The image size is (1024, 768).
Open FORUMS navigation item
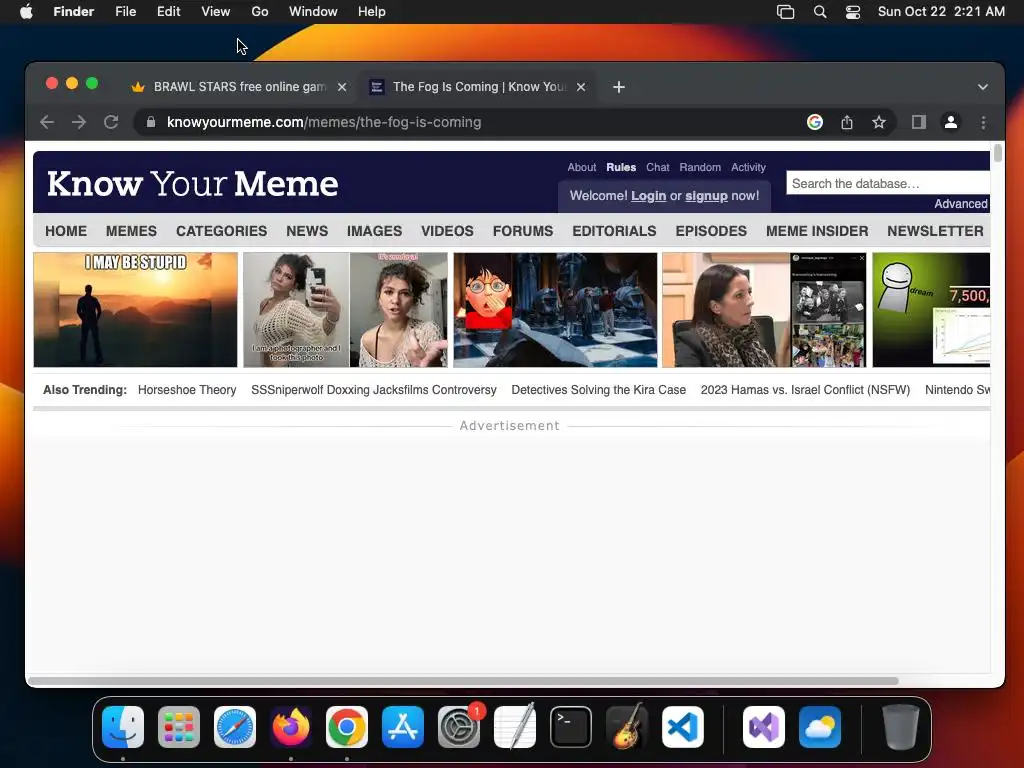pos(523,231)
